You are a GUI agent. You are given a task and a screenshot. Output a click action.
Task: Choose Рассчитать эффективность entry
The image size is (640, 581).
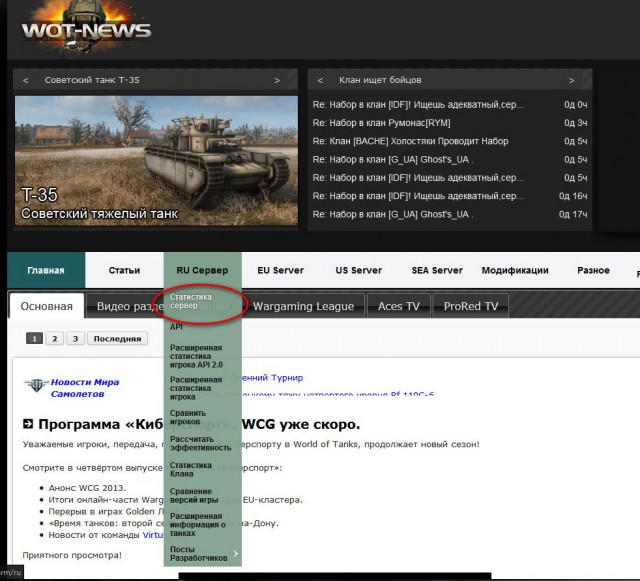200,443
